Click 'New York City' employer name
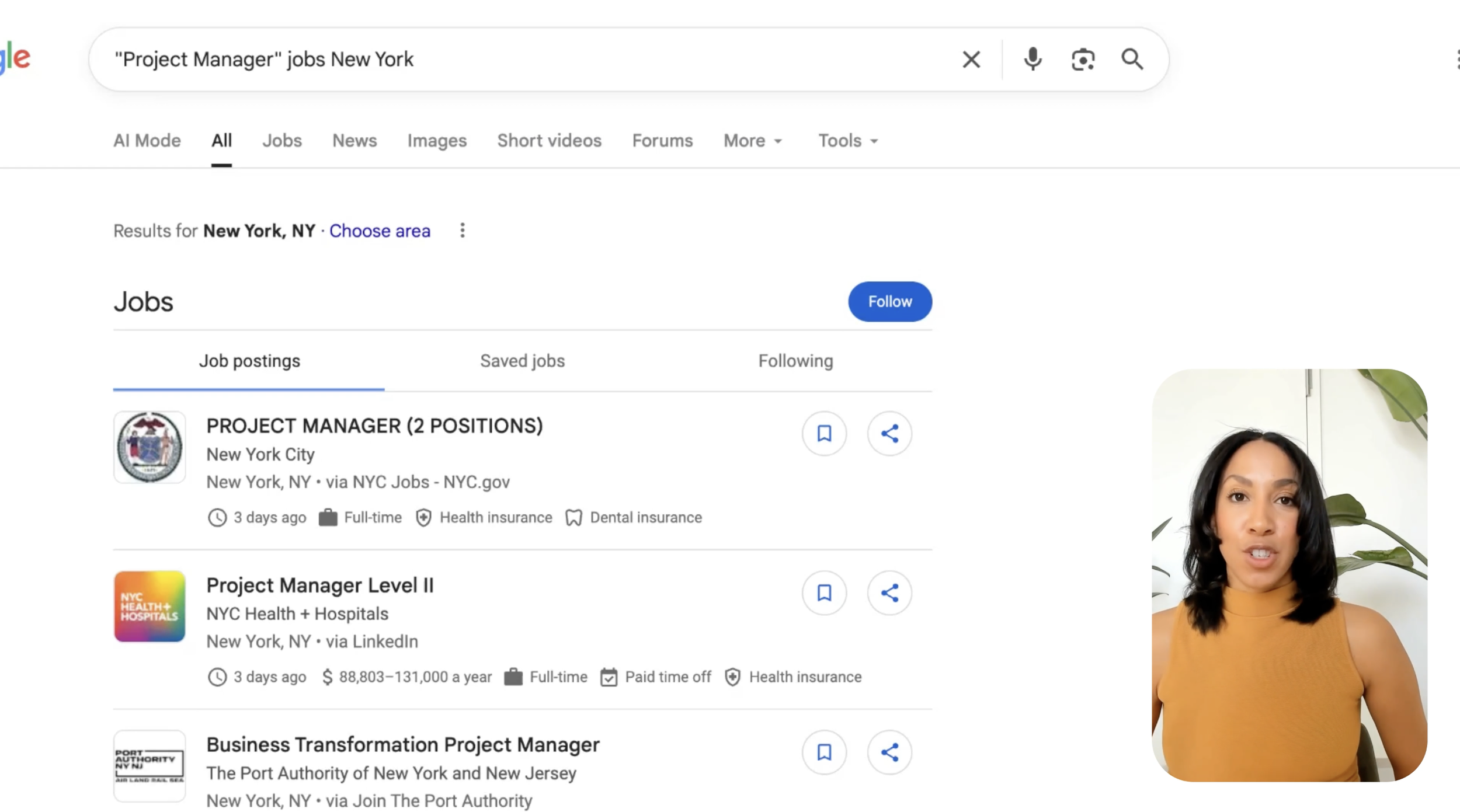The width and height of the screenshot is (1460, 812). click(260, 454)
